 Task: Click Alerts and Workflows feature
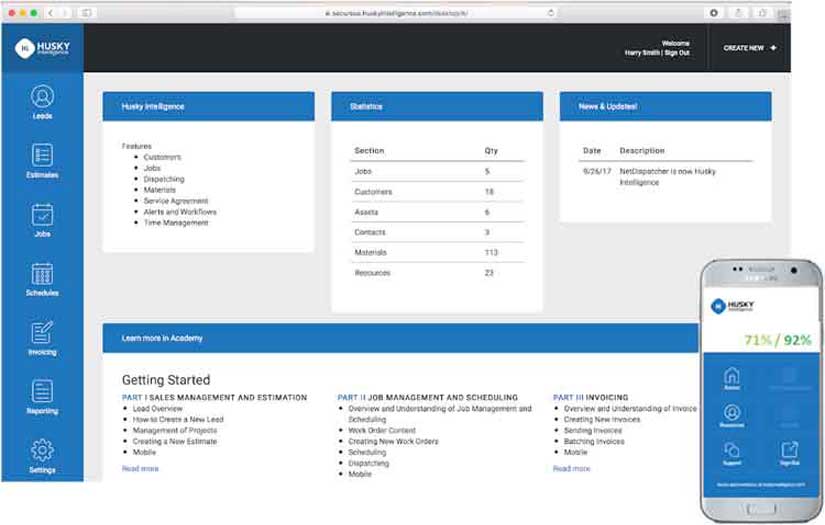[x=180, y=211]
